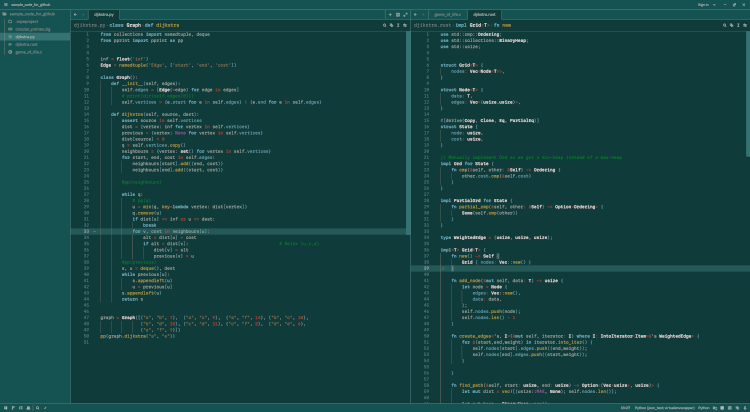Screen dimensions: 750x412
Task: Click 'type WeightedEdge' line in dijkstra.rust
Action: [x=496, y=237]
